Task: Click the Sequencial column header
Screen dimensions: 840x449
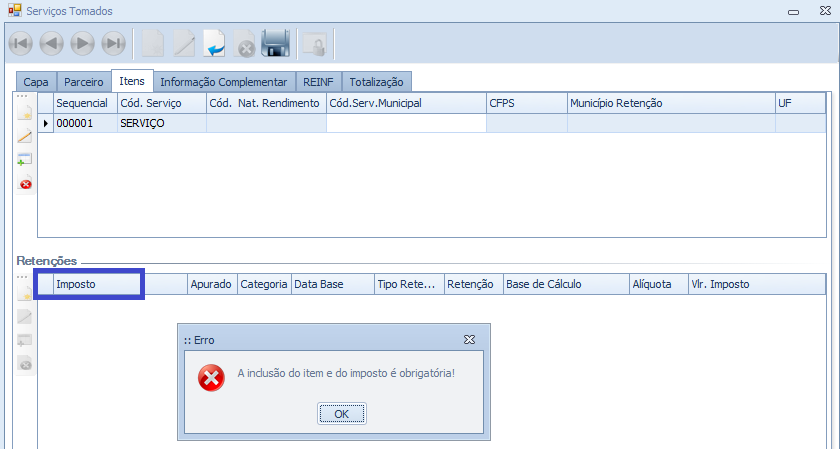Action: coord(85,103)
